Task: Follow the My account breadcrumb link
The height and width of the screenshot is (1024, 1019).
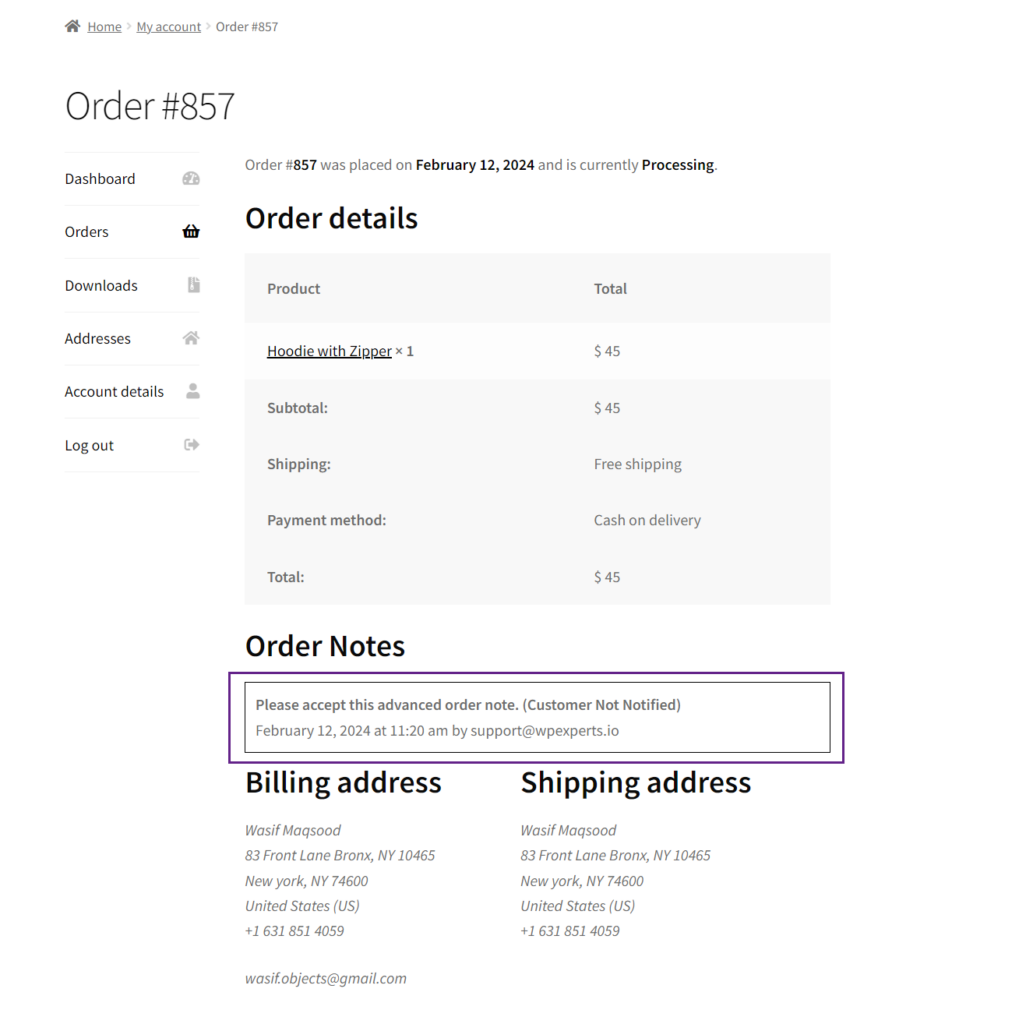Action: (x=169, y=27)
